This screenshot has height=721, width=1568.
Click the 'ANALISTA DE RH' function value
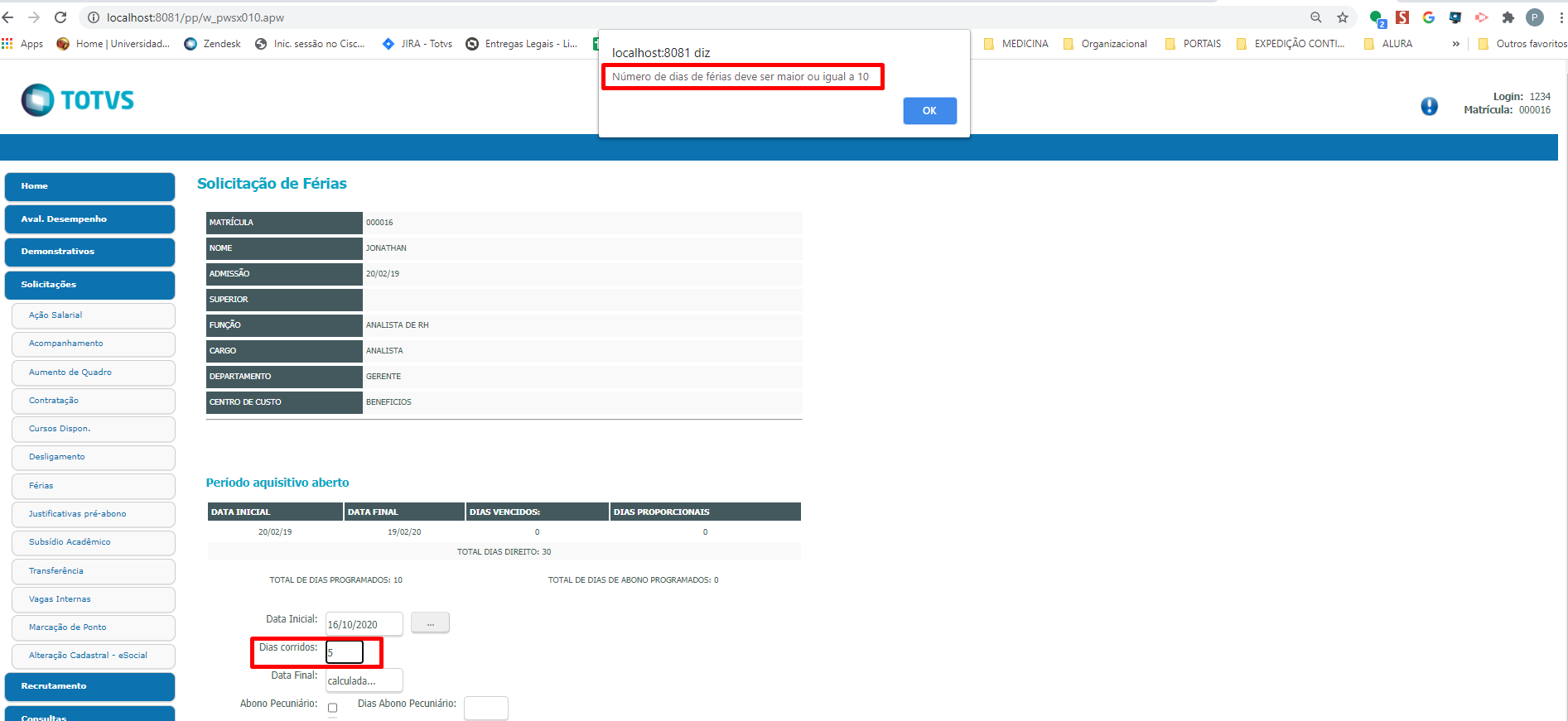pyautogui.click(x=398, y=325)
